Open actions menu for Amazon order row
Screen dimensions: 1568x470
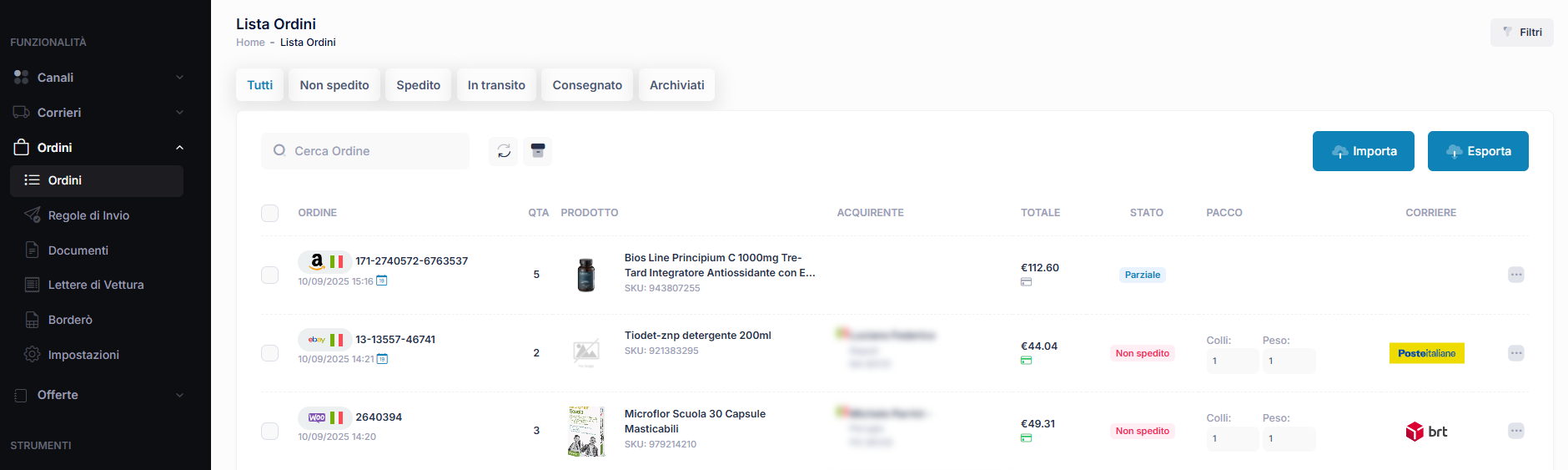tap(1515, 275)
